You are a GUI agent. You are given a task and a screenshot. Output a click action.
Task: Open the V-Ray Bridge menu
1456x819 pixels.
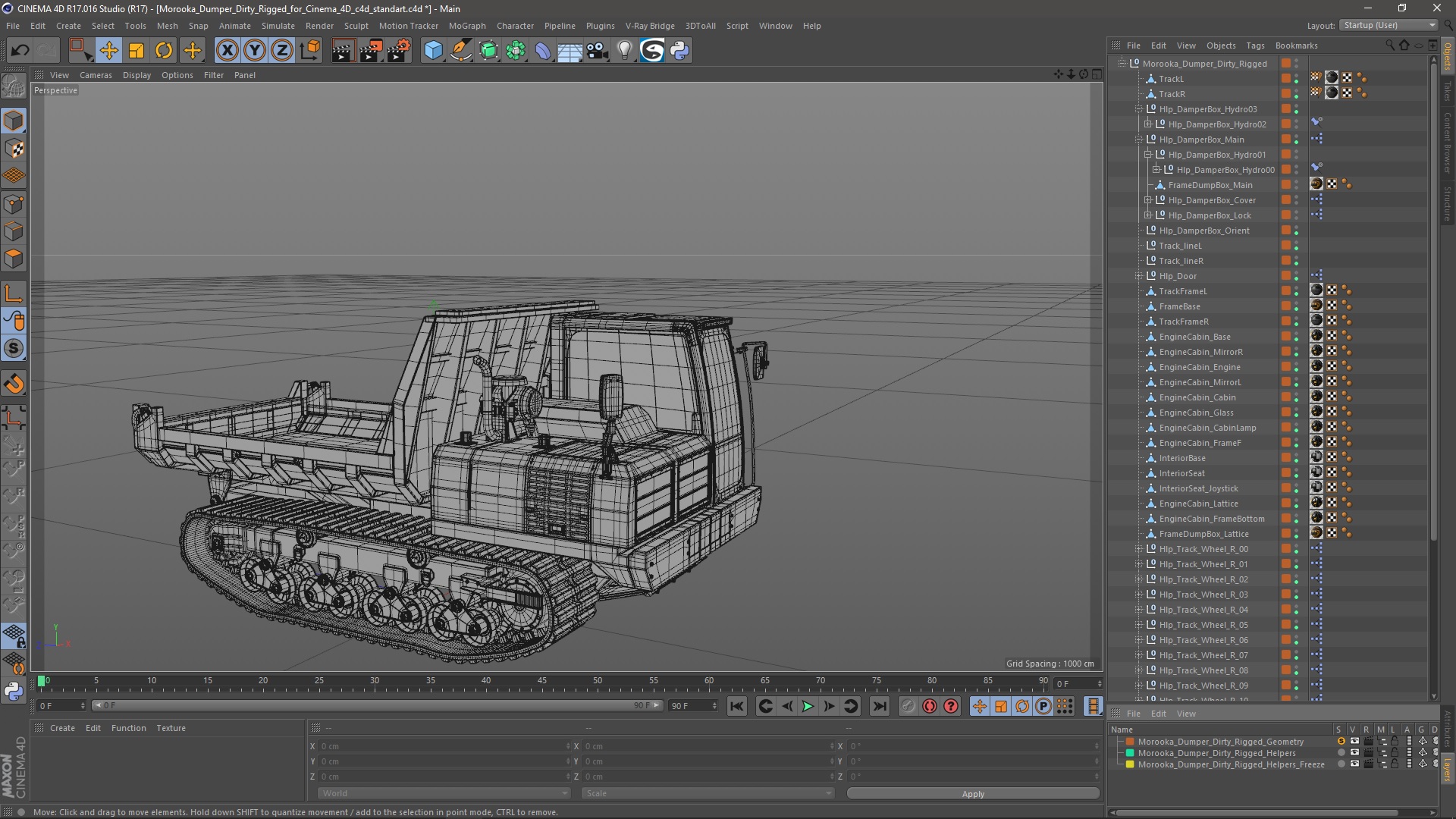(650, 26)
